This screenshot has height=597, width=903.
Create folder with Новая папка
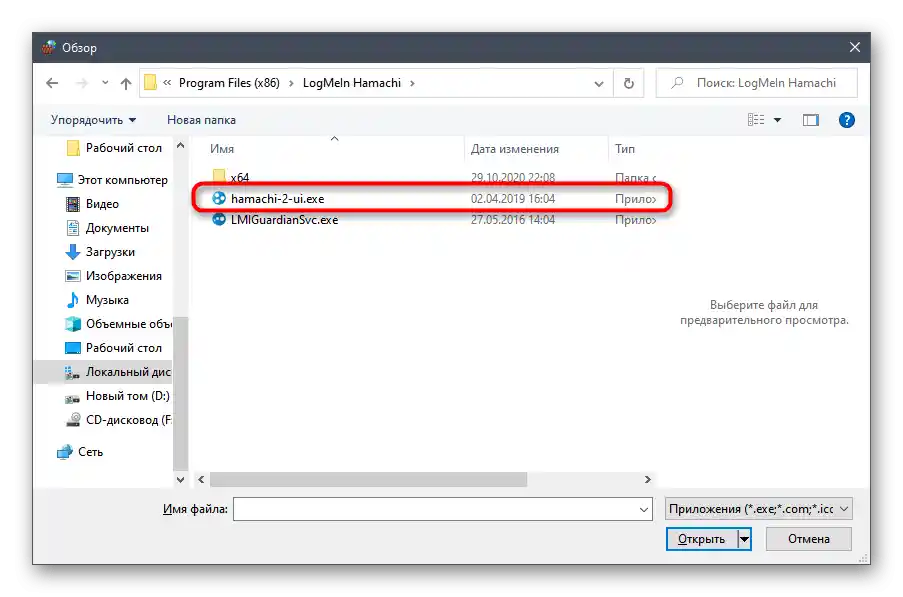tap(202, 120)
